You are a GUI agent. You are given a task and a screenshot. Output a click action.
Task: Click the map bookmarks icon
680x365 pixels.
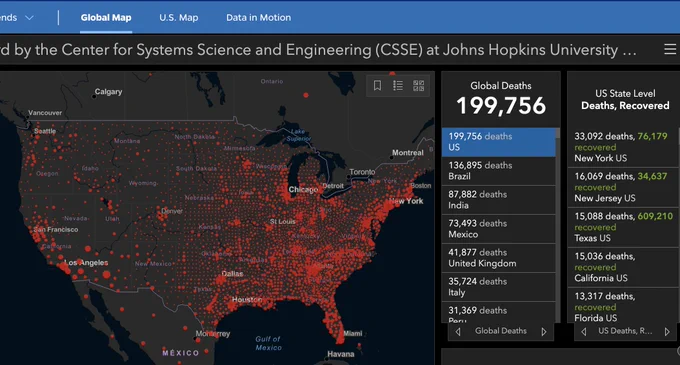coord(377,85)
